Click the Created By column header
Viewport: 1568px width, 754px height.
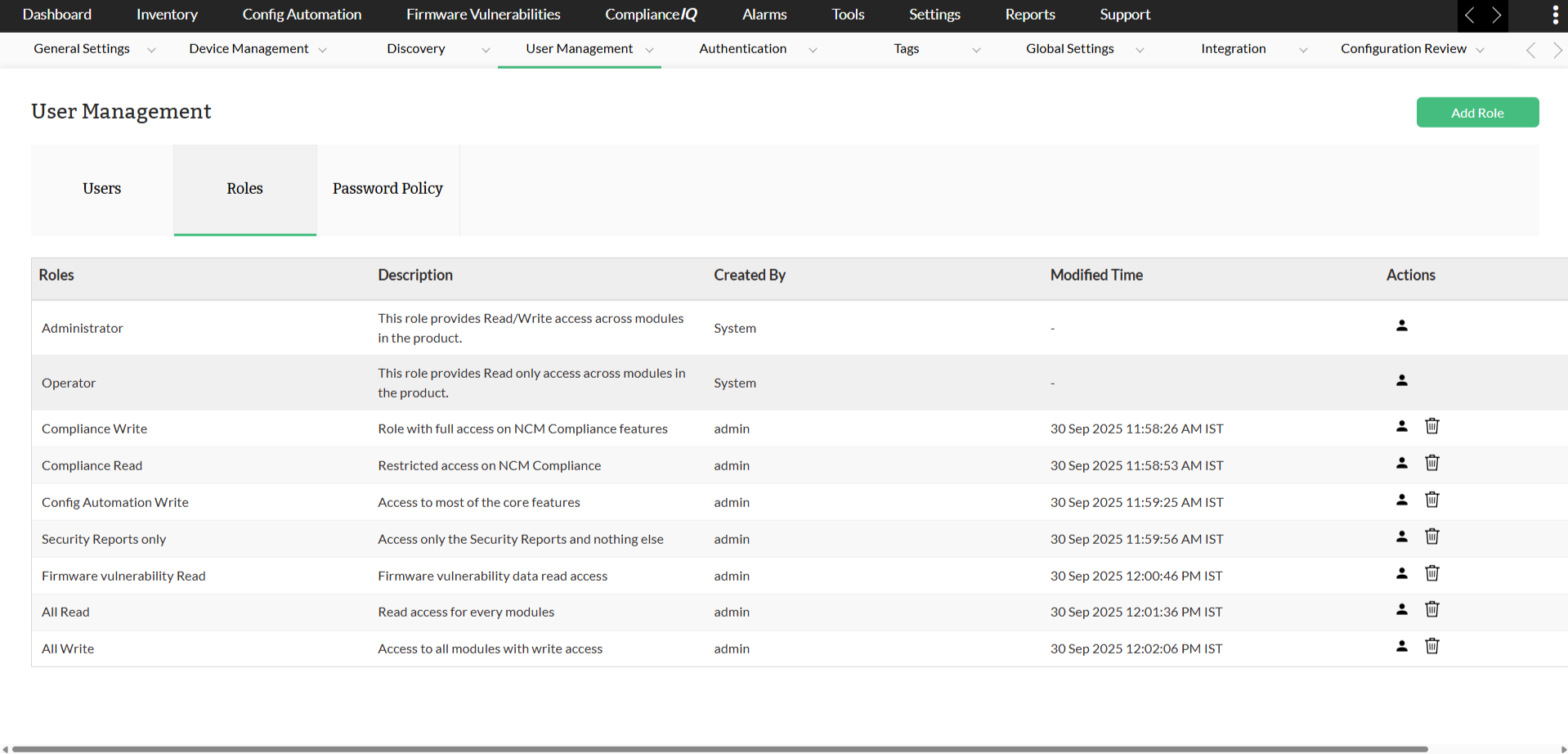pos(750,276)
